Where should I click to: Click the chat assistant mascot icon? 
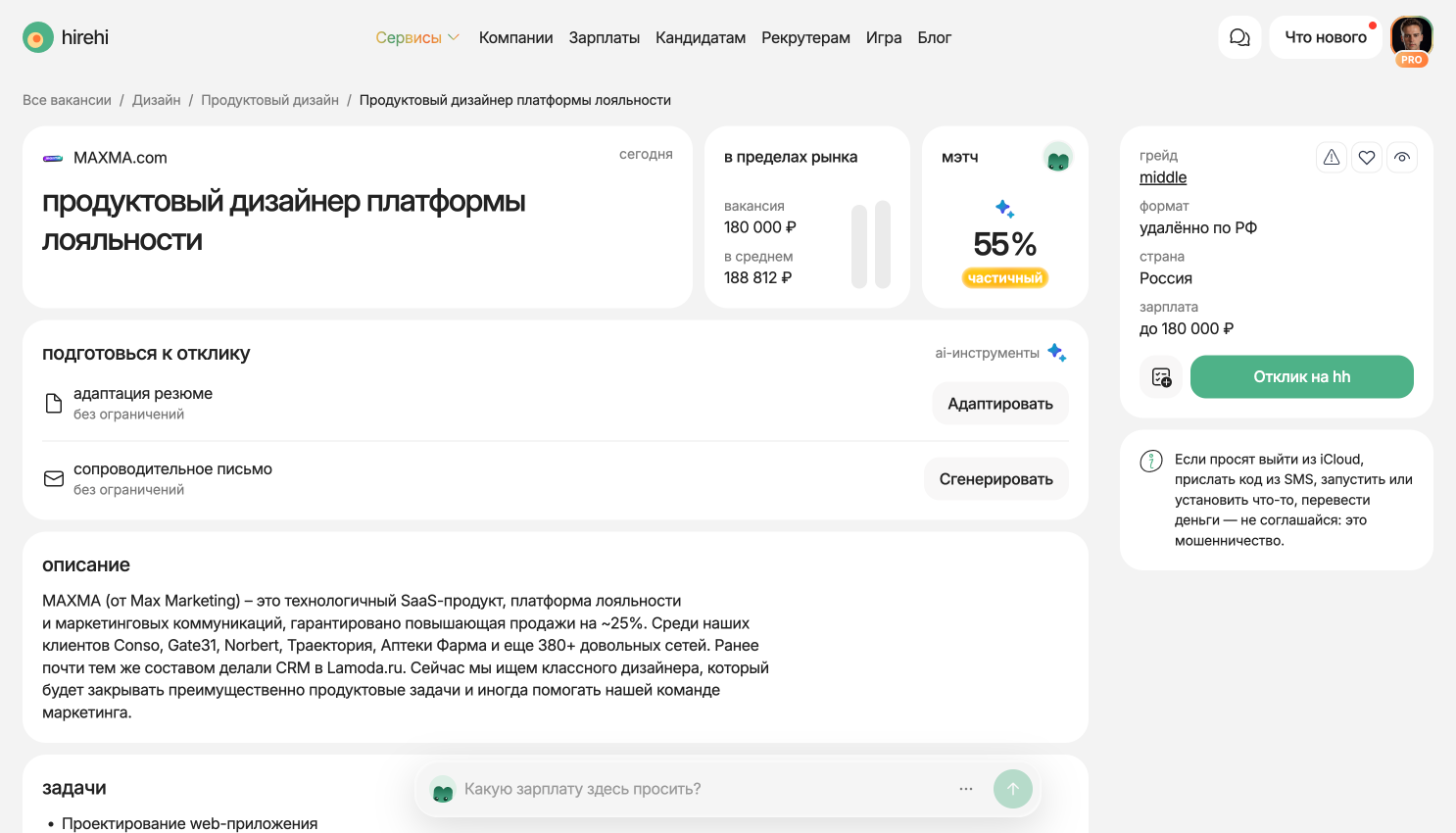click(x=443, y=790)
